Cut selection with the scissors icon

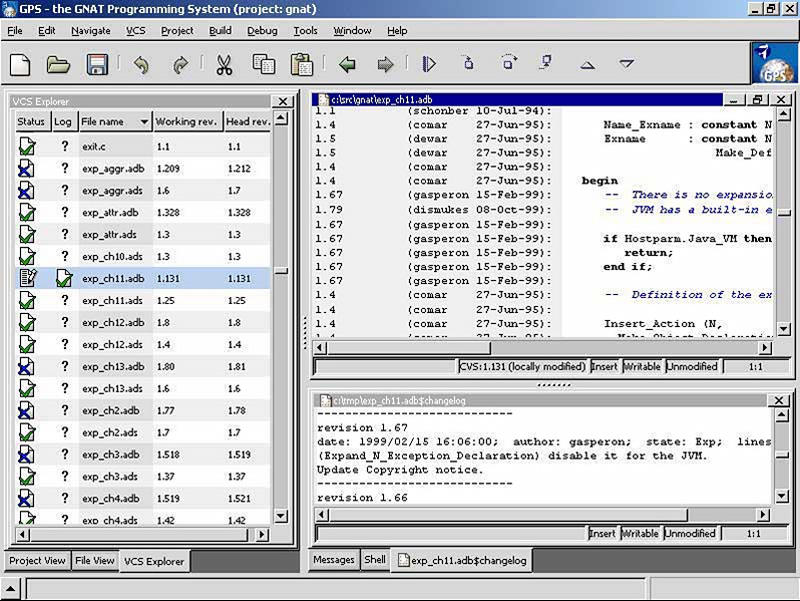224,65
